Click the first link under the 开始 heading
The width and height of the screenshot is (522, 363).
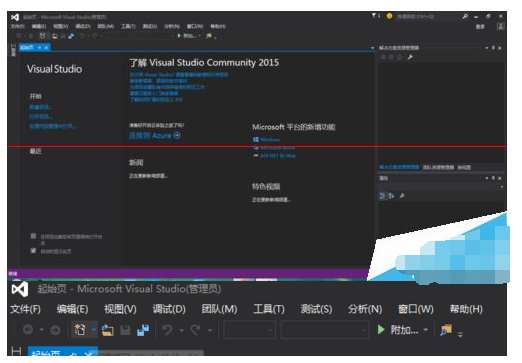click(40, 107)
